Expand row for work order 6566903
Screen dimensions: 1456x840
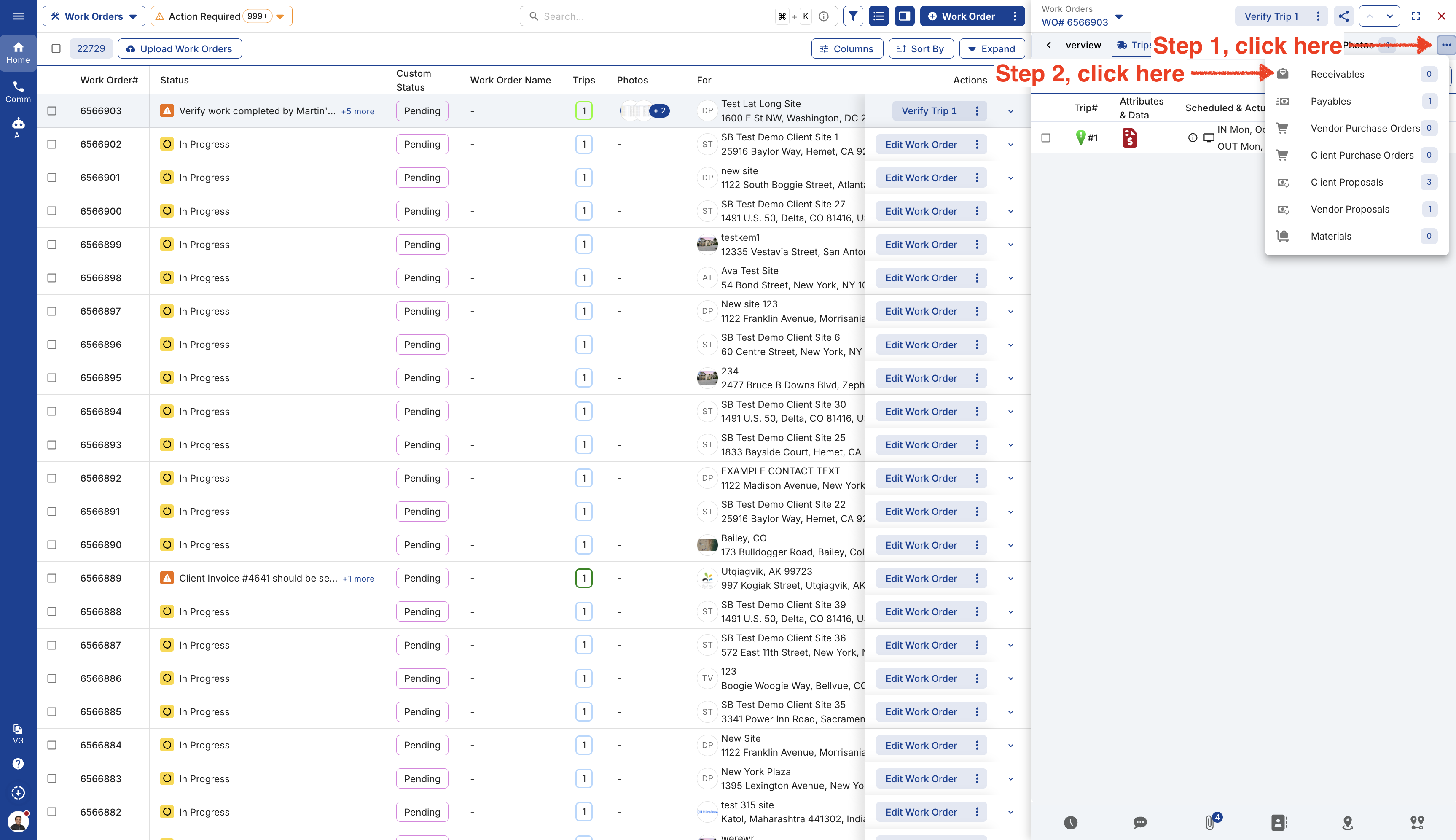(1010, 111)
